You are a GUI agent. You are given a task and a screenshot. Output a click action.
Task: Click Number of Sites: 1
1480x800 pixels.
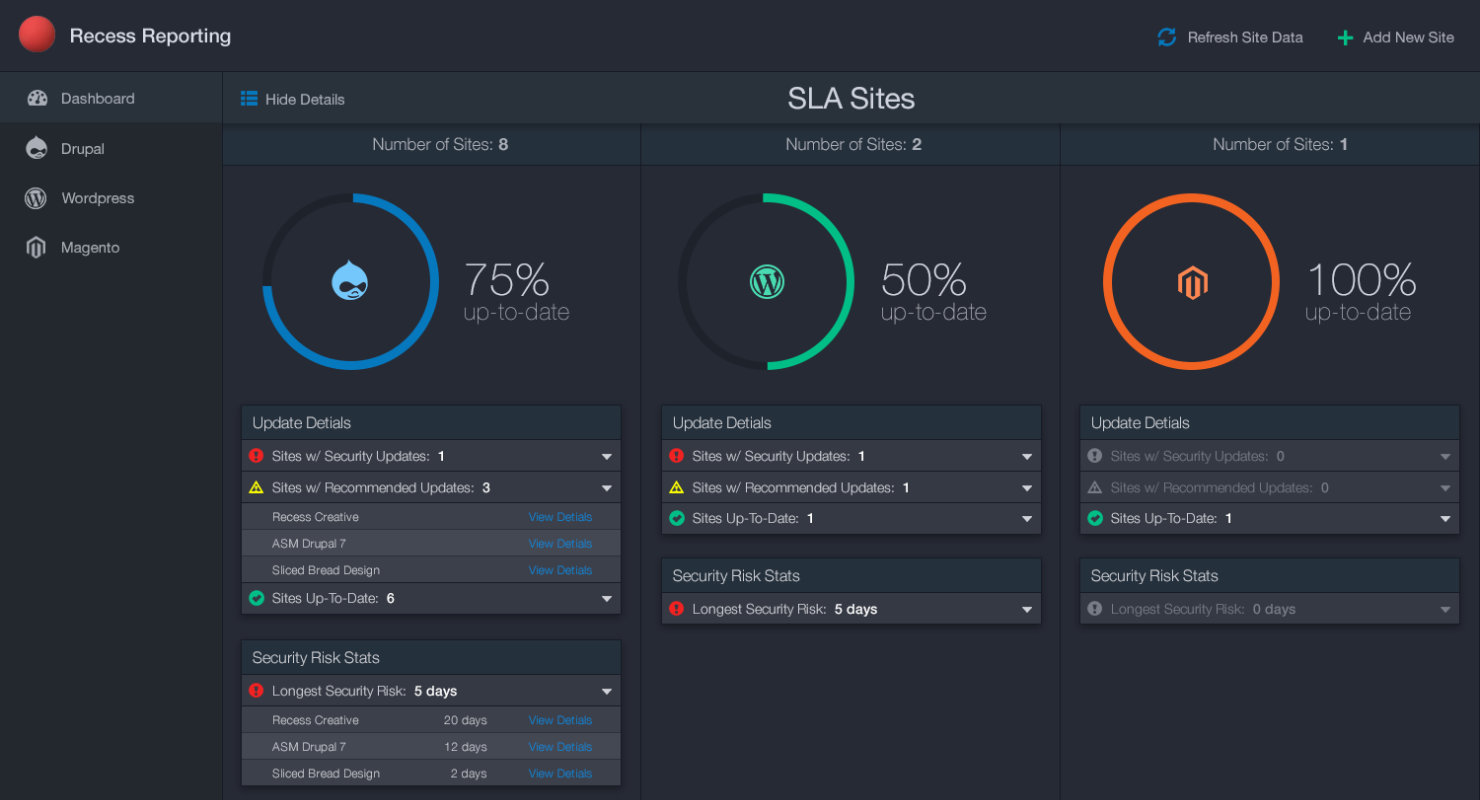coord(1280,144)
